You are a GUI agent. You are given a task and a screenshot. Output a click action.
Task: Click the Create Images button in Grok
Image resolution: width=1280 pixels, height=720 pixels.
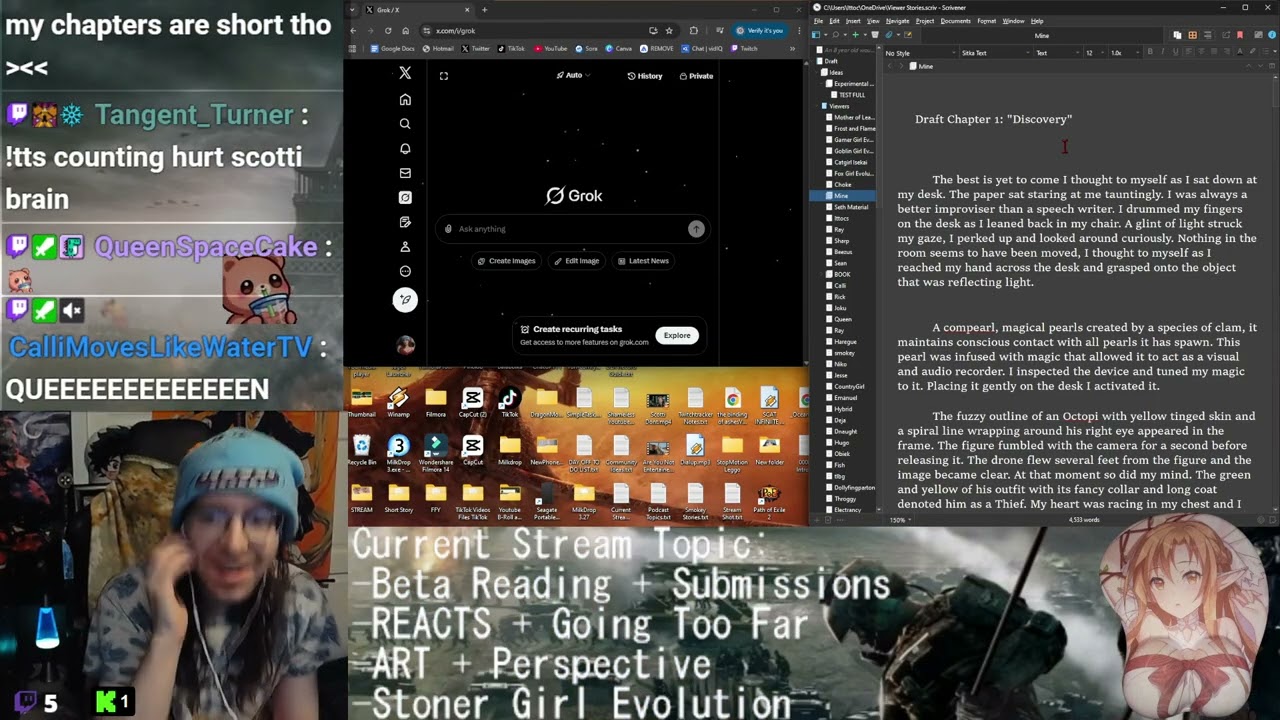click(507, 261)
